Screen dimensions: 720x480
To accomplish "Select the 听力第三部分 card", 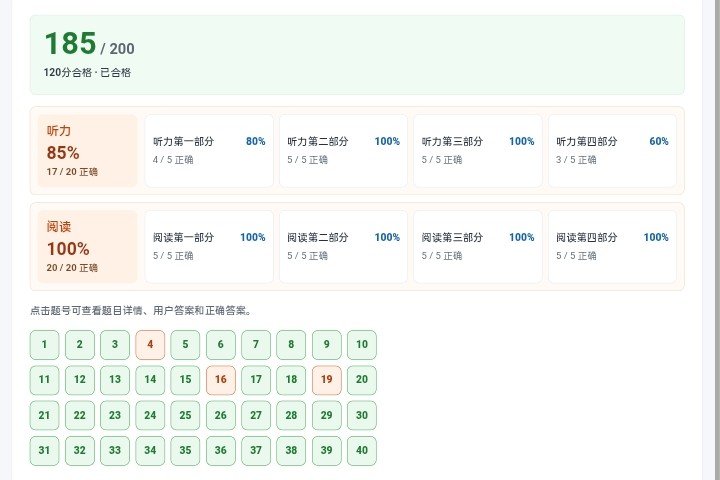I will pyautogui.click(x=478, y=151).
